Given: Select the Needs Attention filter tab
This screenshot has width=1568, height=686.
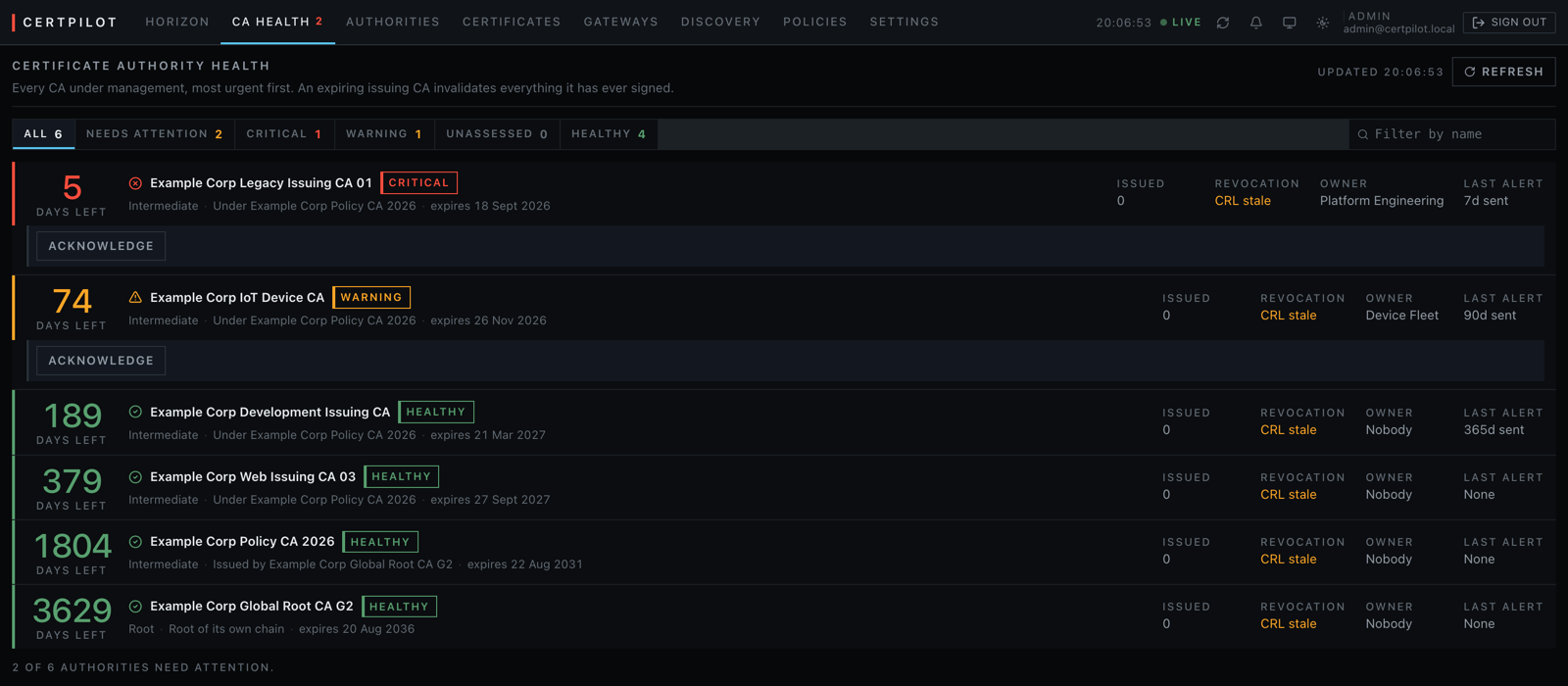Looking at the screenshot, I should pos(155,134).
